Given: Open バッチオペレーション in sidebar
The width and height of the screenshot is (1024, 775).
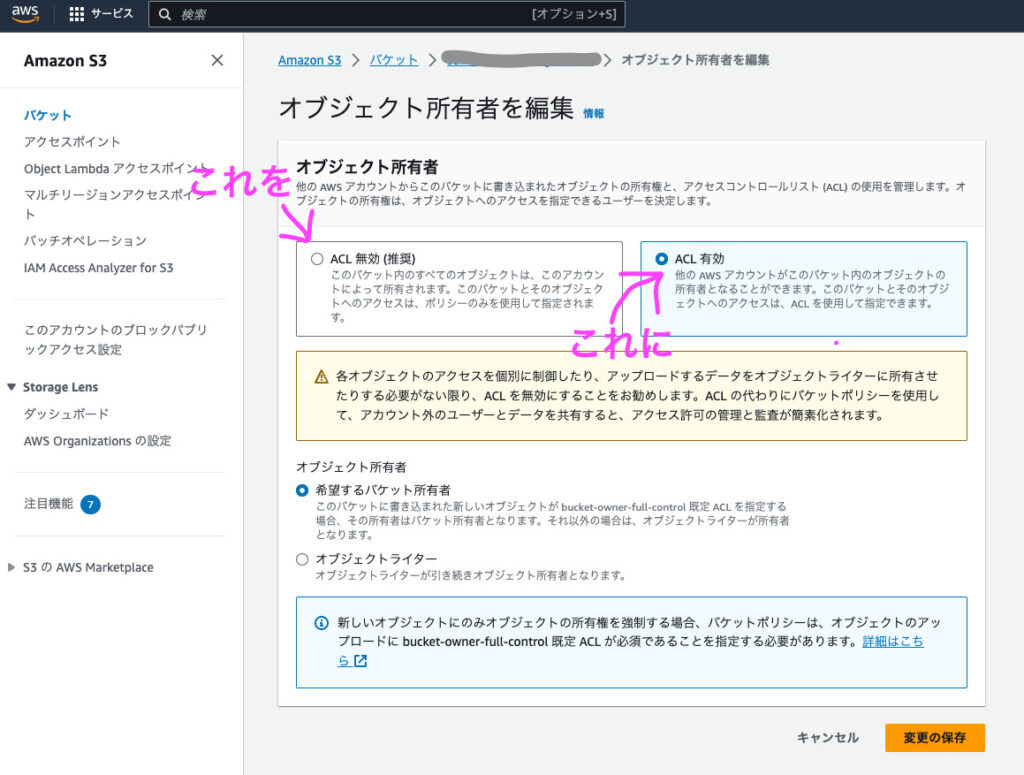Looking at the screenshot, I should point(85,241).
